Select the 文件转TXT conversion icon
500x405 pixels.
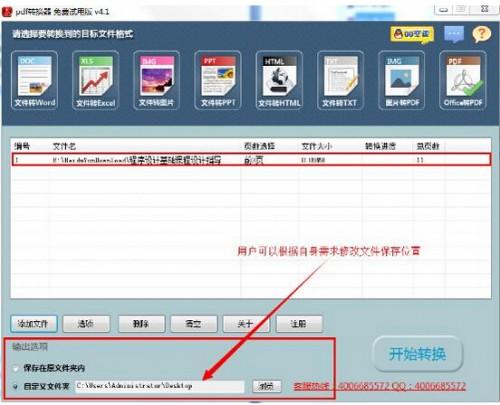340,80
